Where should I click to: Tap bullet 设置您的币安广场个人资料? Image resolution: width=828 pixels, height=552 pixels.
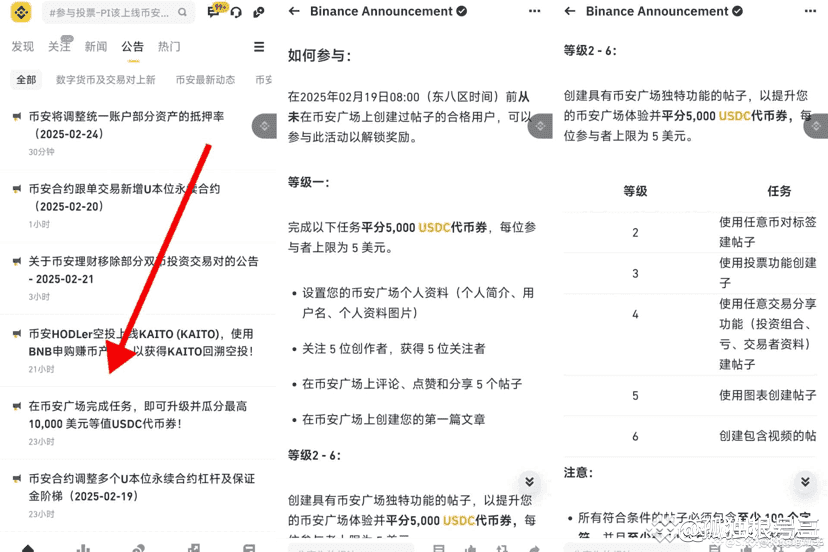(x=418, y=303)
